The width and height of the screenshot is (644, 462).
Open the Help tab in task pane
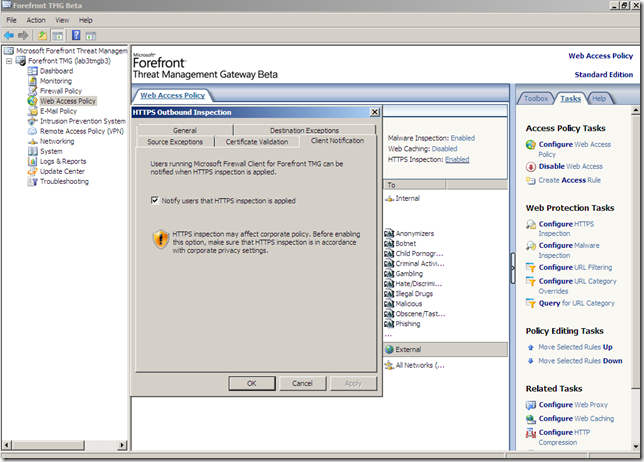pos(599,99)
